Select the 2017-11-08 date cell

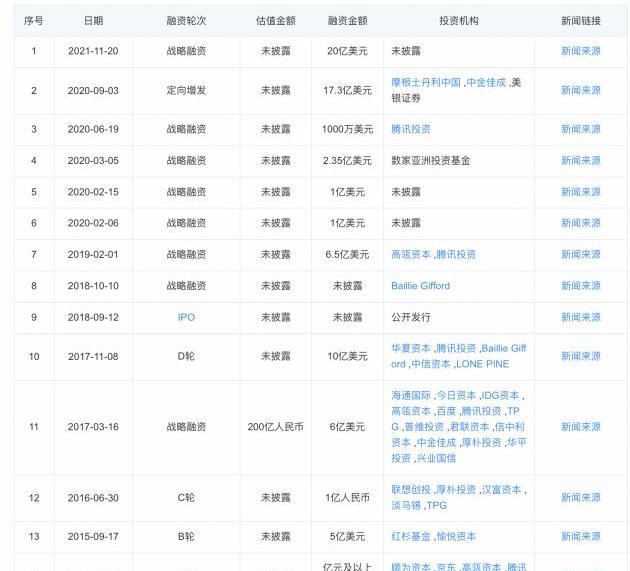(x=93, y=356)
